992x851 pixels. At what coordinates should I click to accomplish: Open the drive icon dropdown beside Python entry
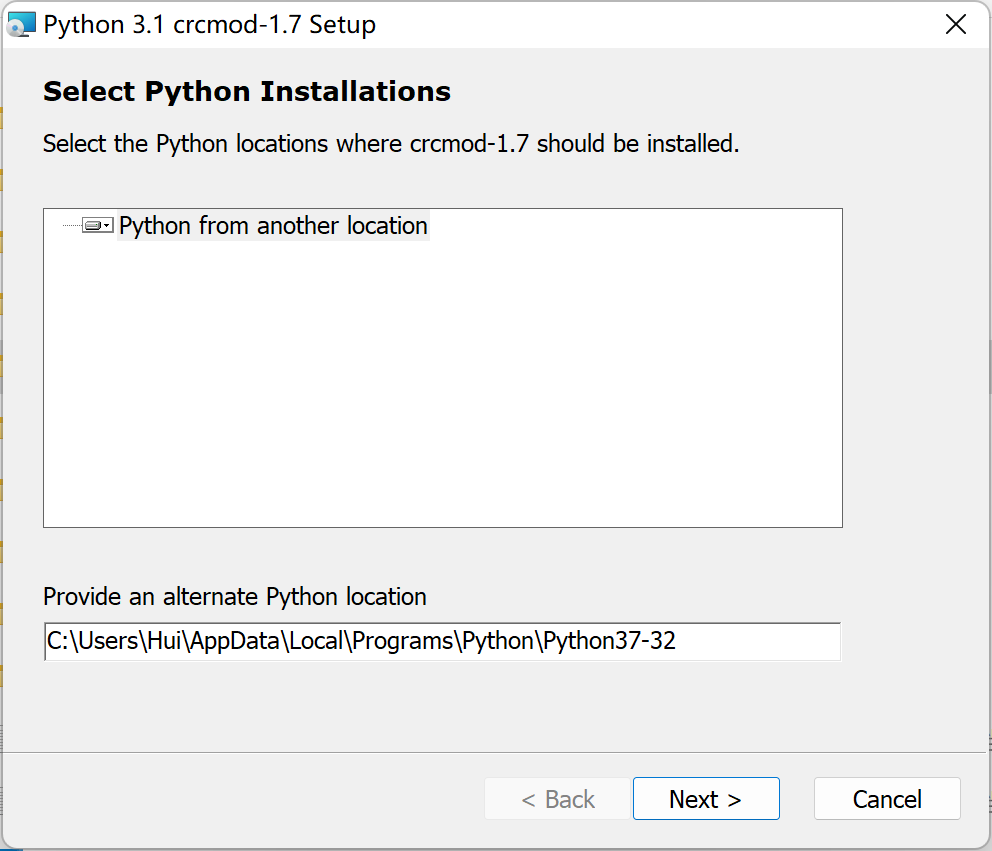[x=97, y=226]
